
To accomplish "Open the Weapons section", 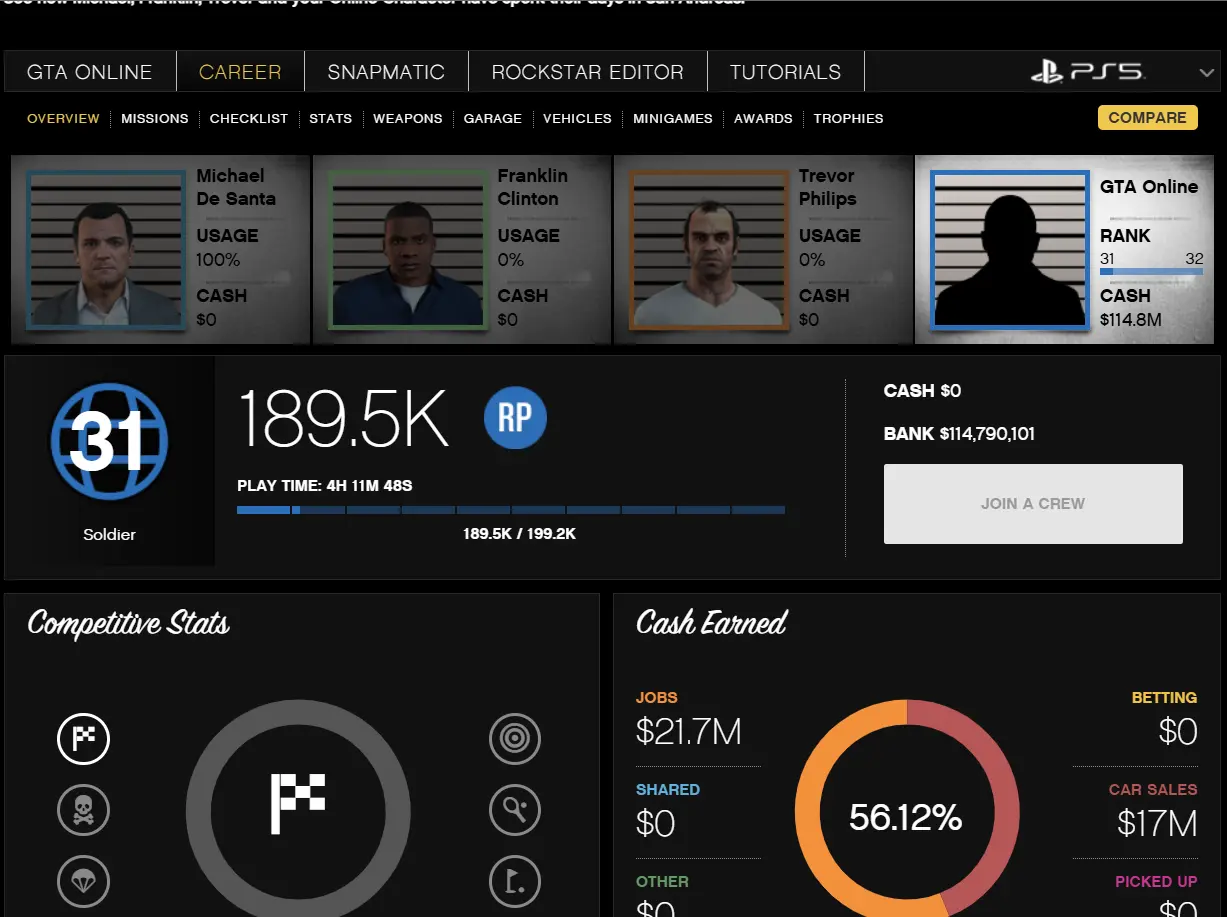I will point(408,118).
